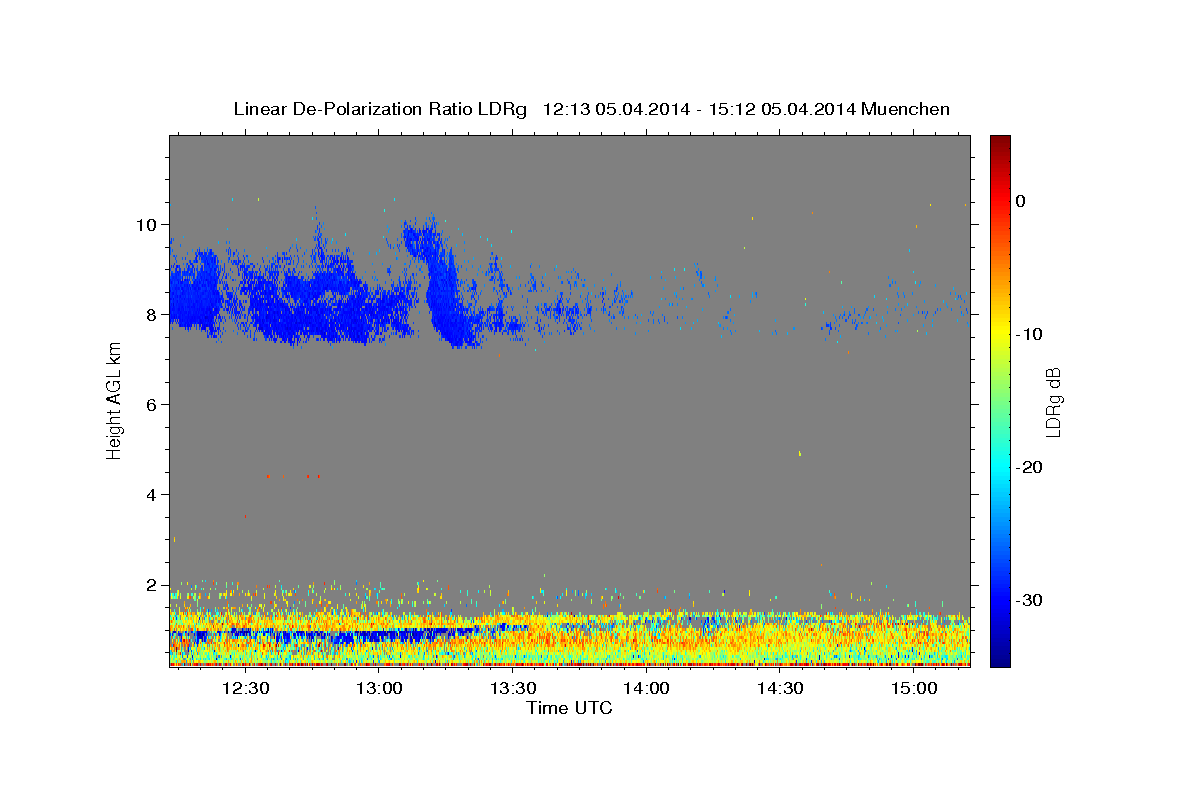1200x800 pixels.
Task: Click the plot title text
Action: click(x=591, y=109)
